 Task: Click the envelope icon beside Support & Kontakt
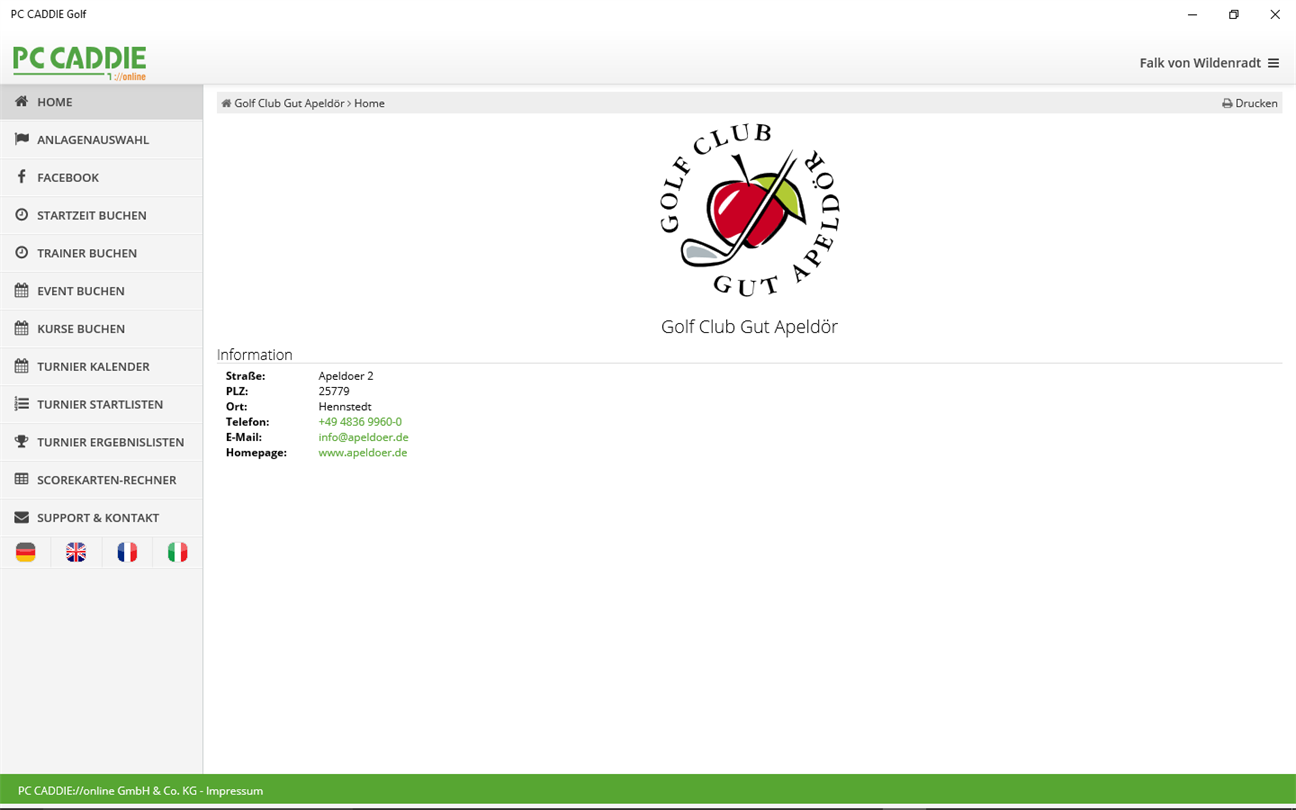(x=21, y=517)
